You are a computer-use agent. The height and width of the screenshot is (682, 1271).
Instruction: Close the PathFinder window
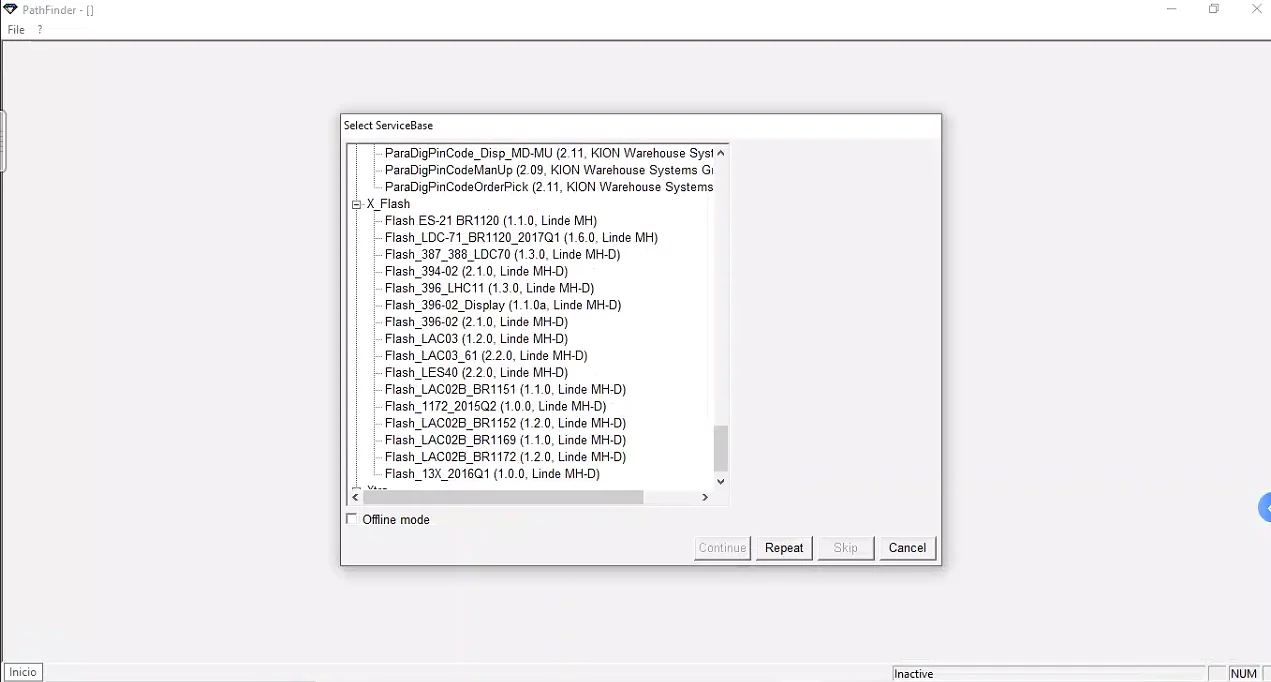tap(1257, 9)
